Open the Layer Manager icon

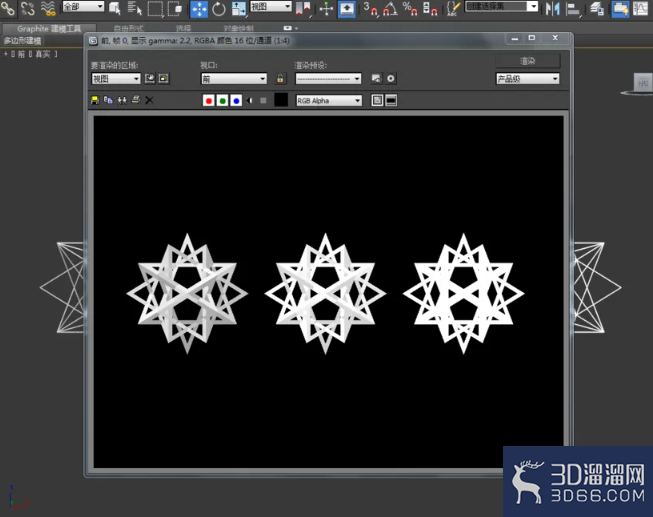pos(597,9)
